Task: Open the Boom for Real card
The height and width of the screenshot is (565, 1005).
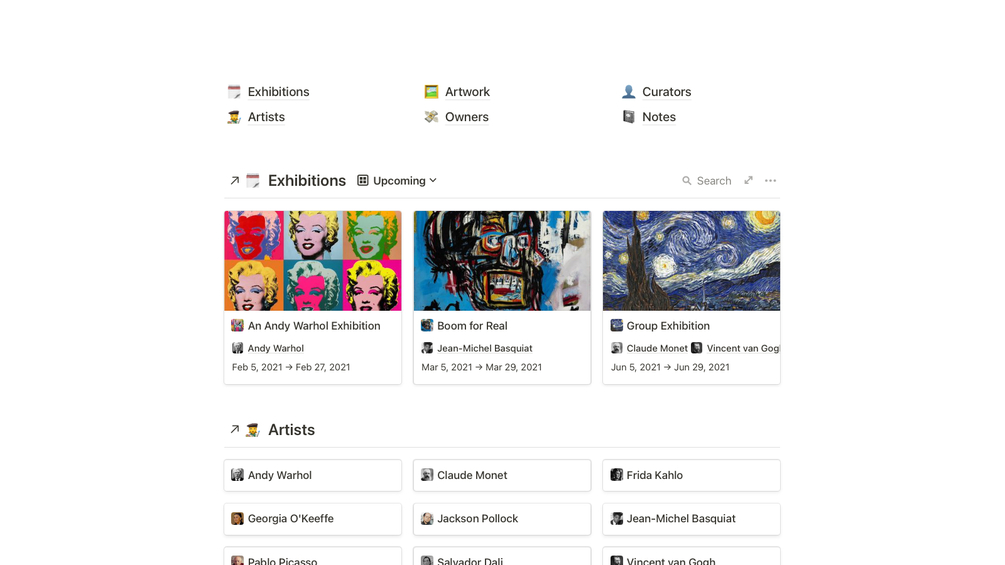Action: coord(472,326)
